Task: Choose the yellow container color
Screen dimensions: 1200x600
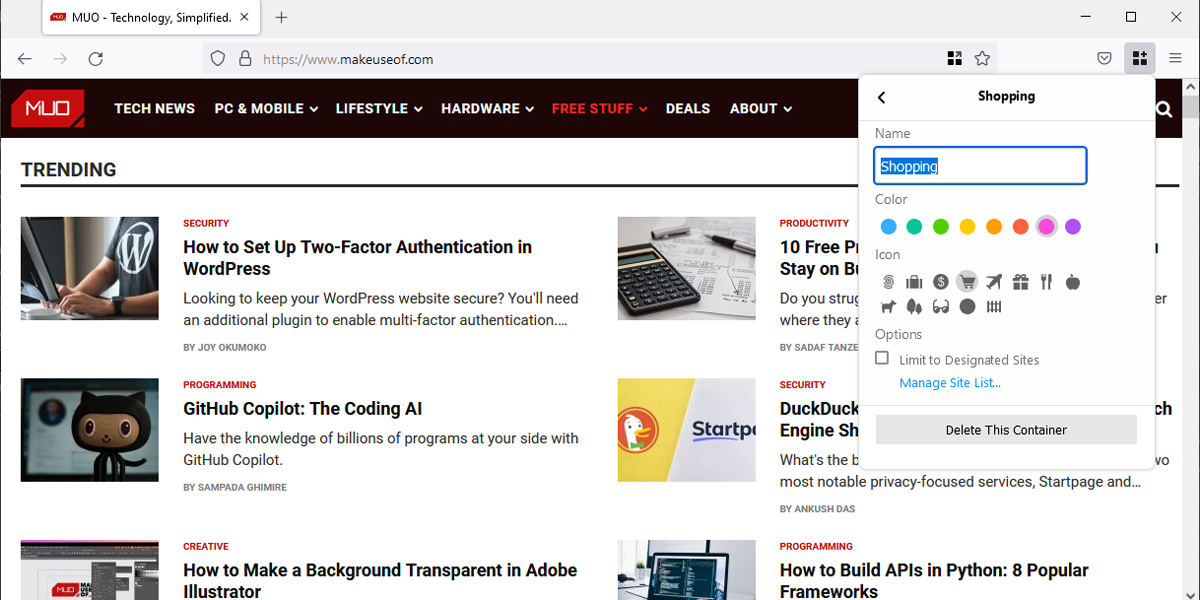Action: pyautogui.click(x=967, y=226)
